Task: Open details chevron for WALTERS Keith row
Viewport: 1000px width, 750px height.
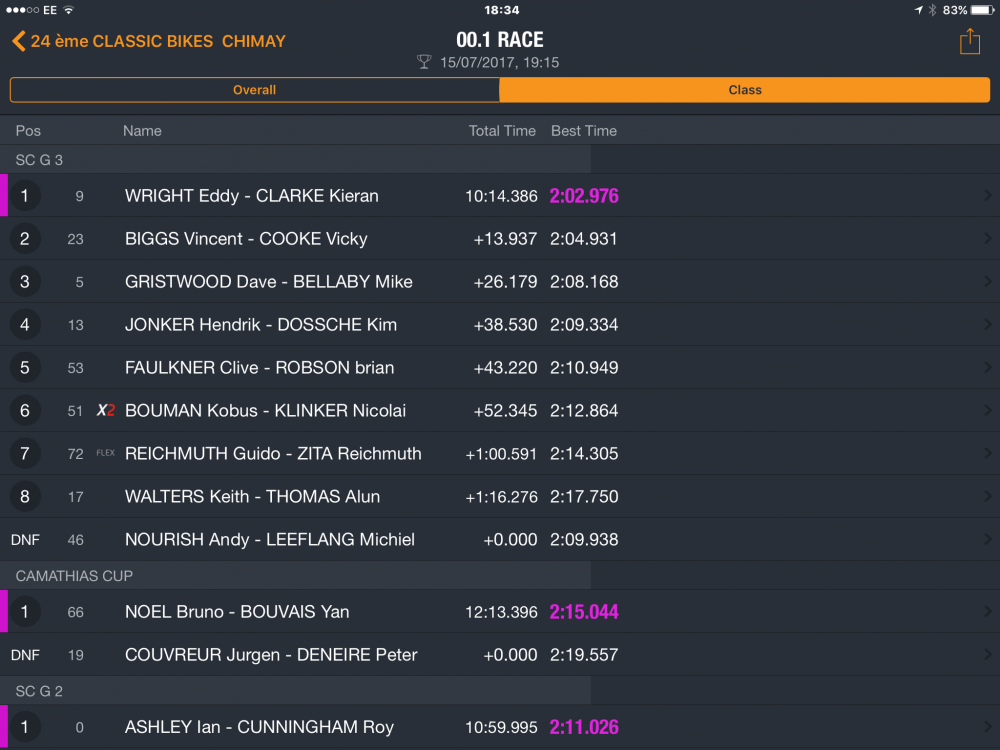Action: pos(987,496)
